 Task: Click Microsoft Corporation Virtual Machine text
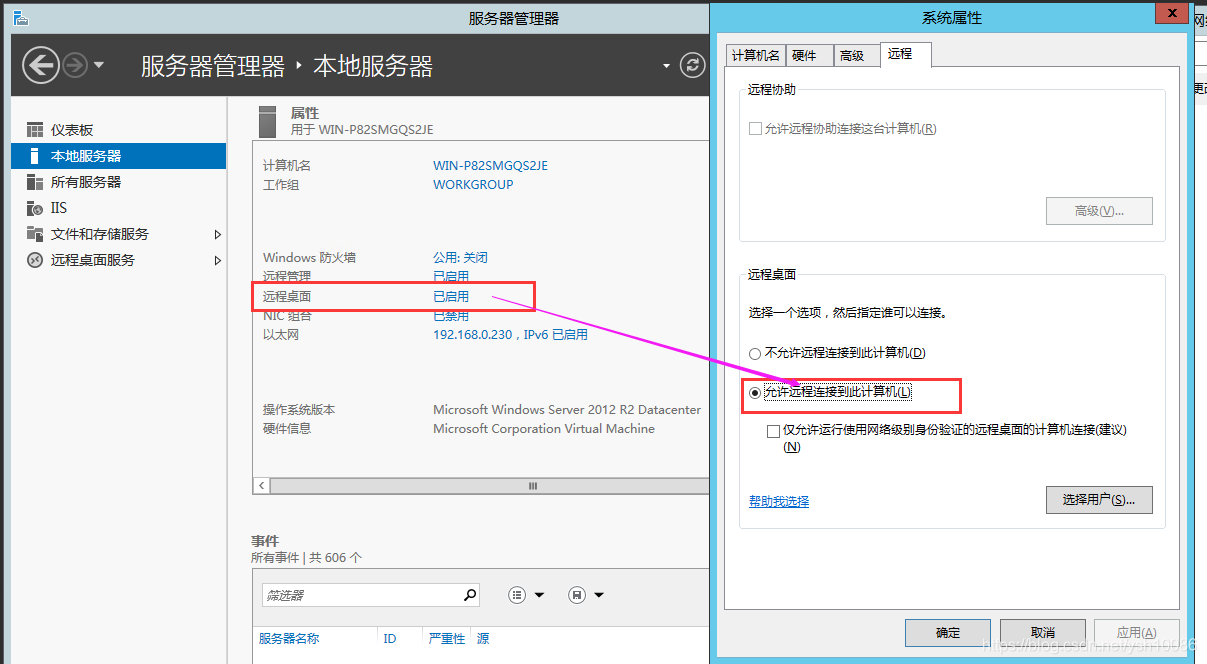[x=544, y=429]
